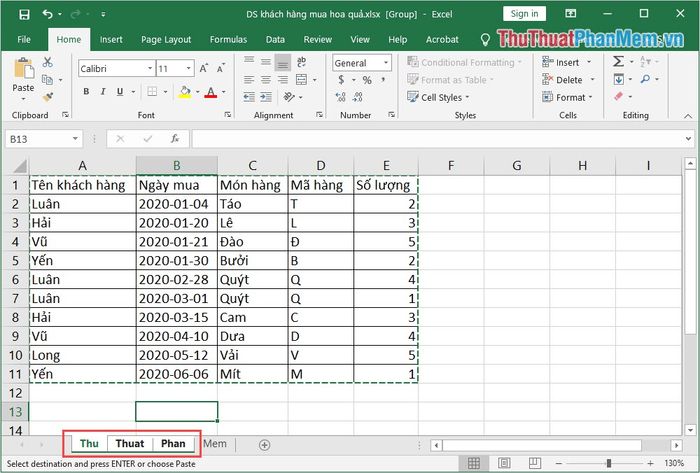Center text horizontally
The height and width of the screenshot is (473, 700).
(x=266, y=80)
